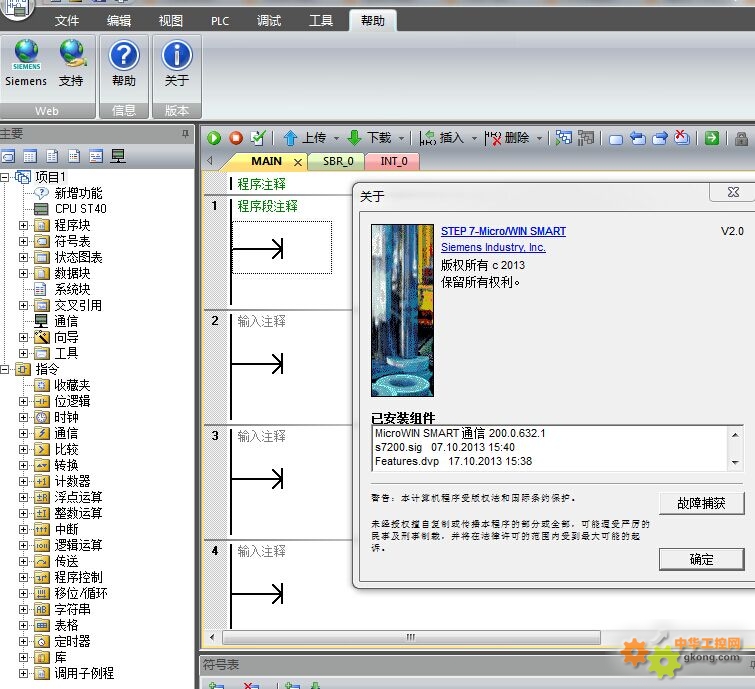Image resolution: width=755 pixels, height=689 pixels.
Task: Expand the 程序块 tree node
Action: pos(23,225)
